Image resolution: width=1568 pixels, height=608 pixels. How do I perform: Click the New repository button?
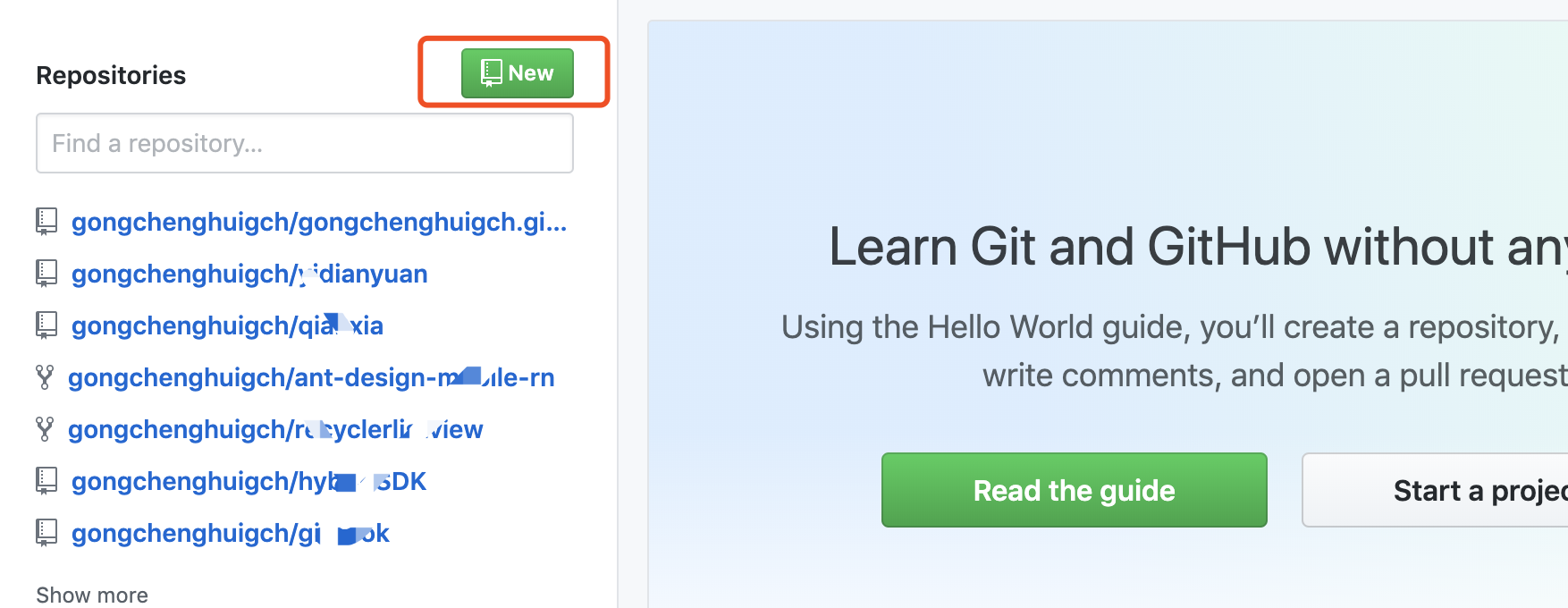tap(517, 72)
